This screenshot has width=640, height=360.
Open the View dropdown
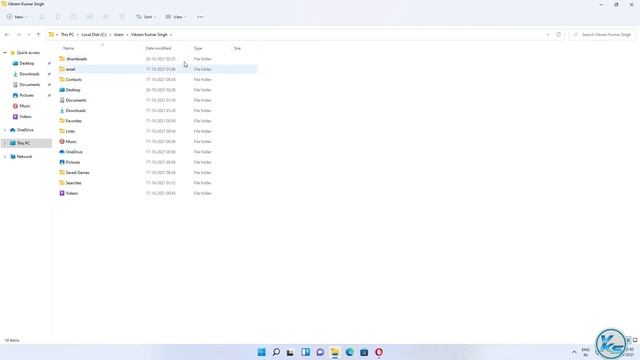tap(176, 17)
